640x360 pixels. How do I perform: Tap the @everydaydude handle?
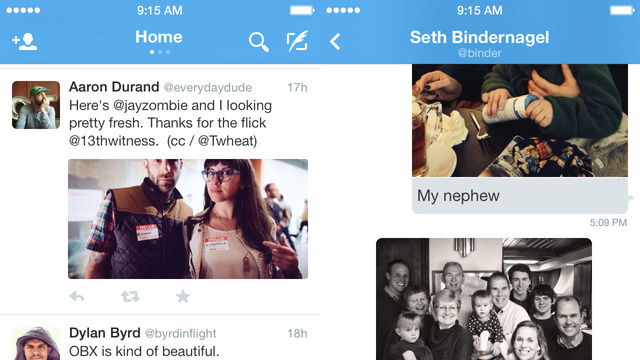pyautogui.click(x=208, y=88)
